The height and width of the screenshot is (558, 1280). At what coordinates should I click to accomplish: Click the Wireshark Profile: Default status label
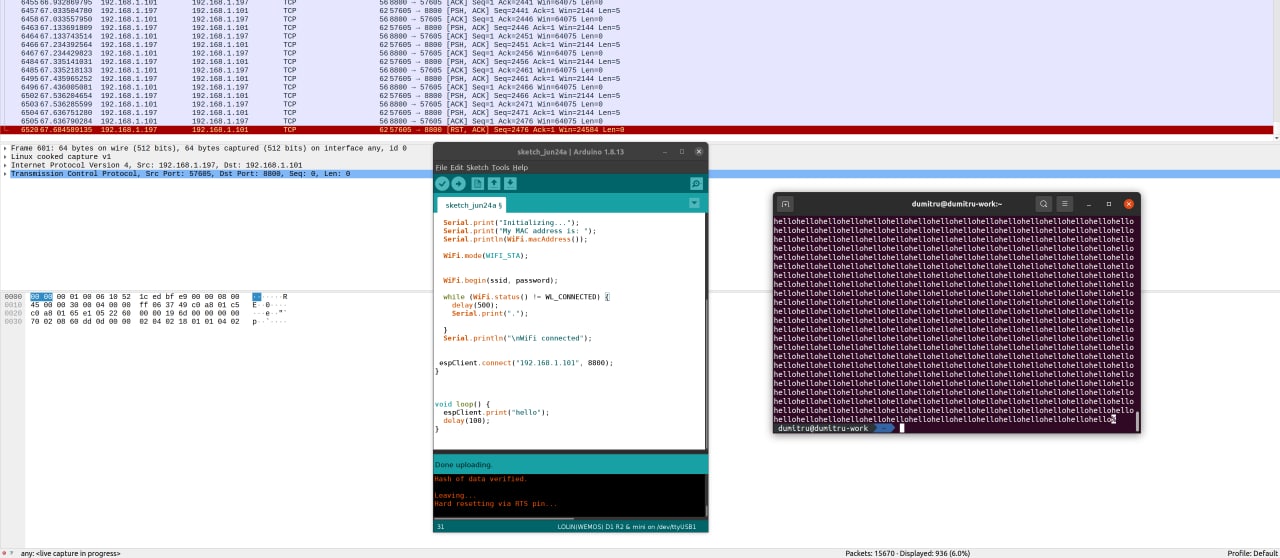[x=1252, y=553]
